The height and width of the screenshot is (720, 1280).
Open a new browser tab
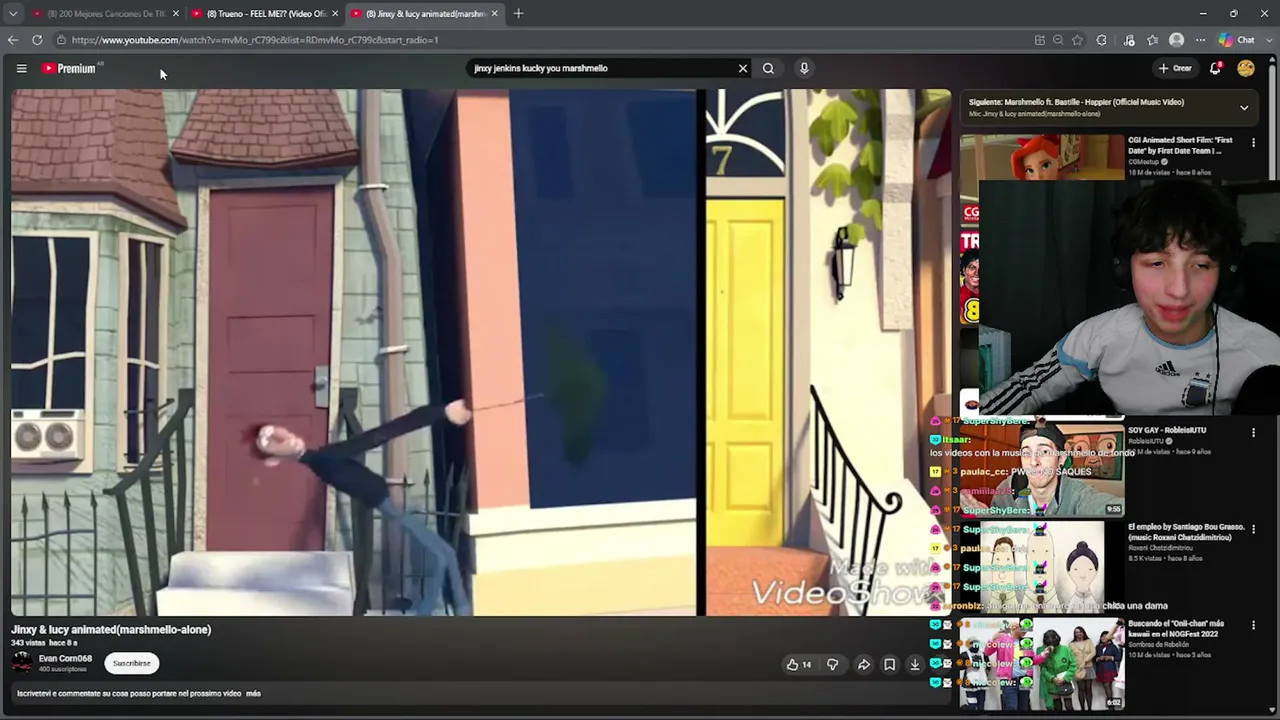coord(518,14)
